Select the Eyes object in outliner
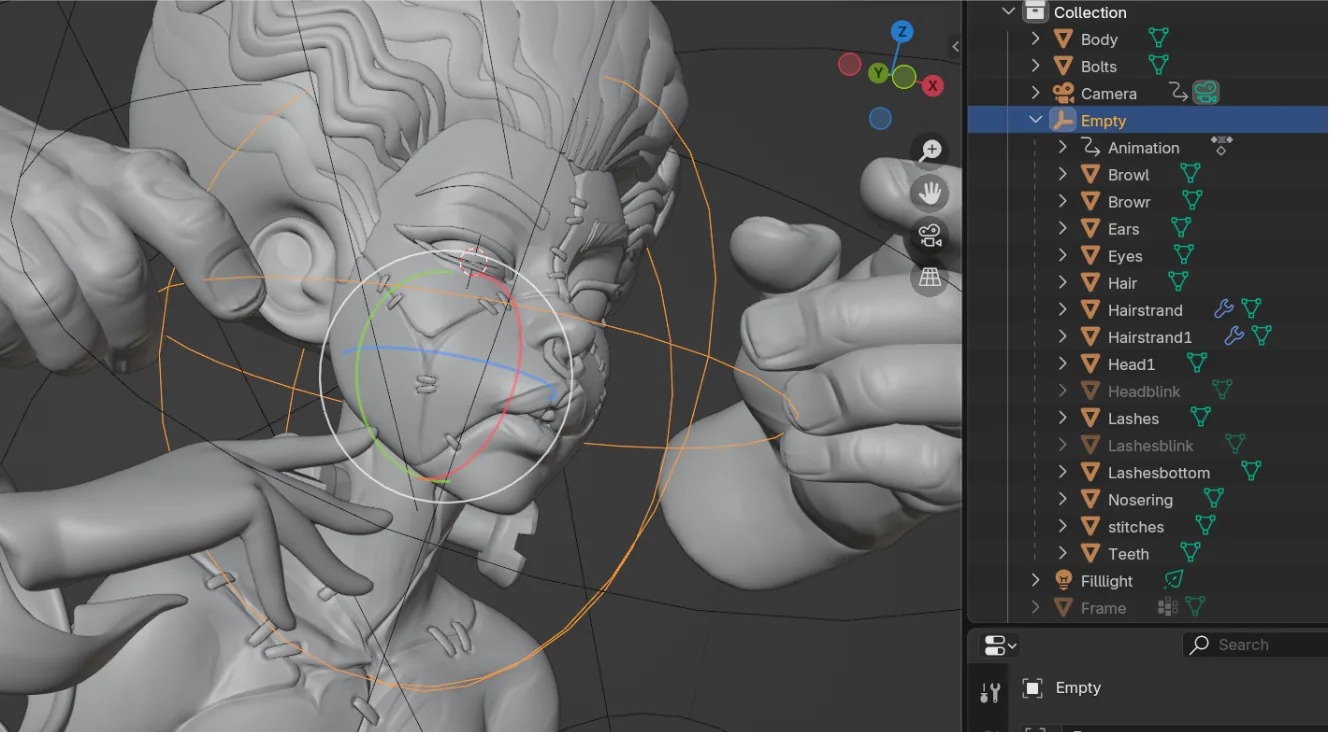The image size is (1330, 734). [1125, 256]
